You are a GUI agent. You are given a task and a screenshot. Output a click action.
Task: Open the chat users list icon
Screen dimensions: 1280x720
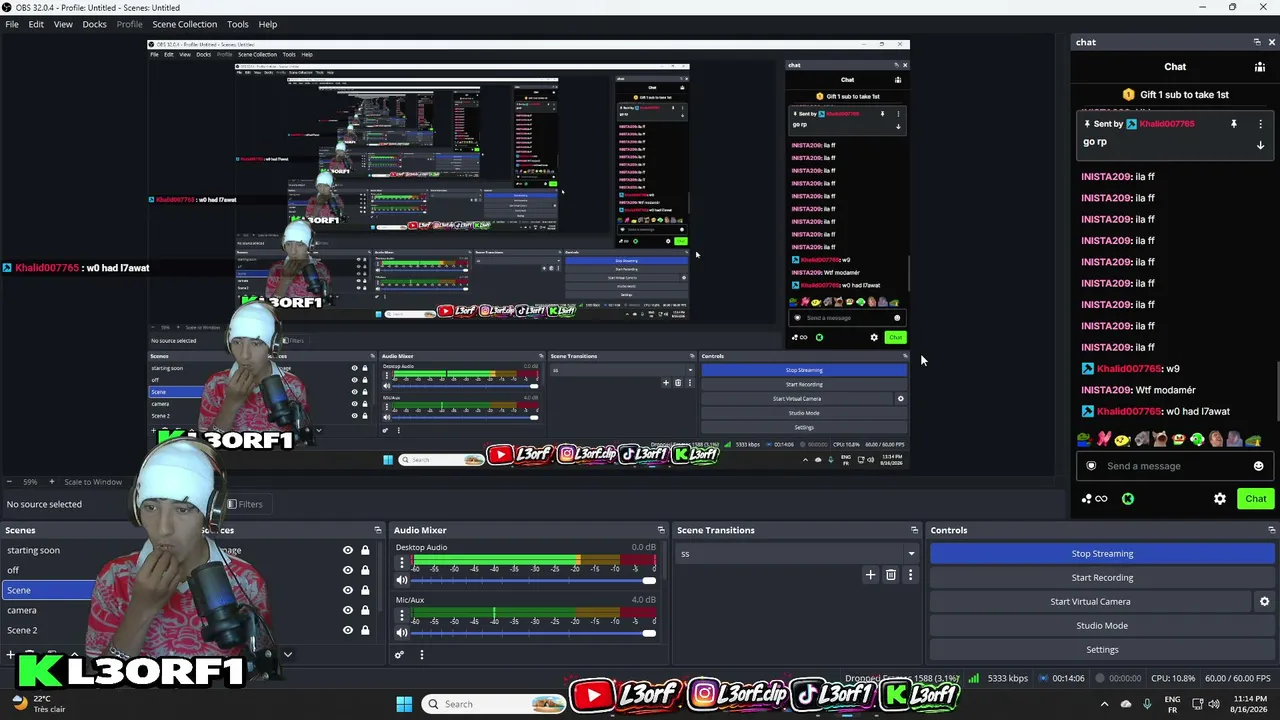click(1260, 67)
